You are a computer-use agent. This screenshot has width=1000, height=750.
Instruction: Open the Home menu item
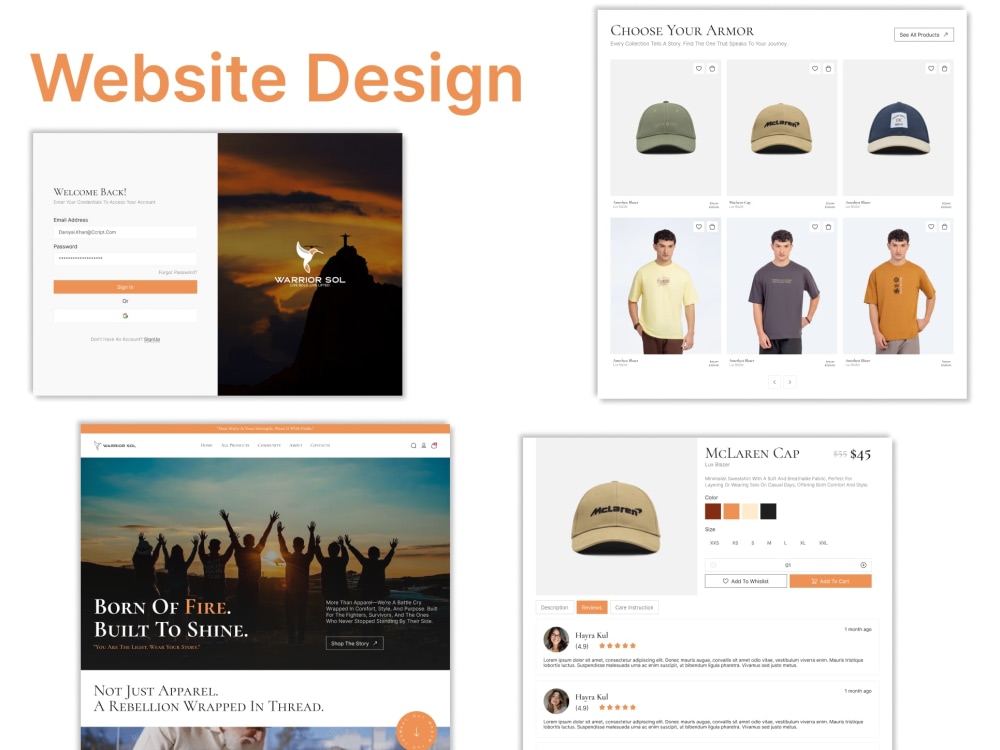coord(207,445)
